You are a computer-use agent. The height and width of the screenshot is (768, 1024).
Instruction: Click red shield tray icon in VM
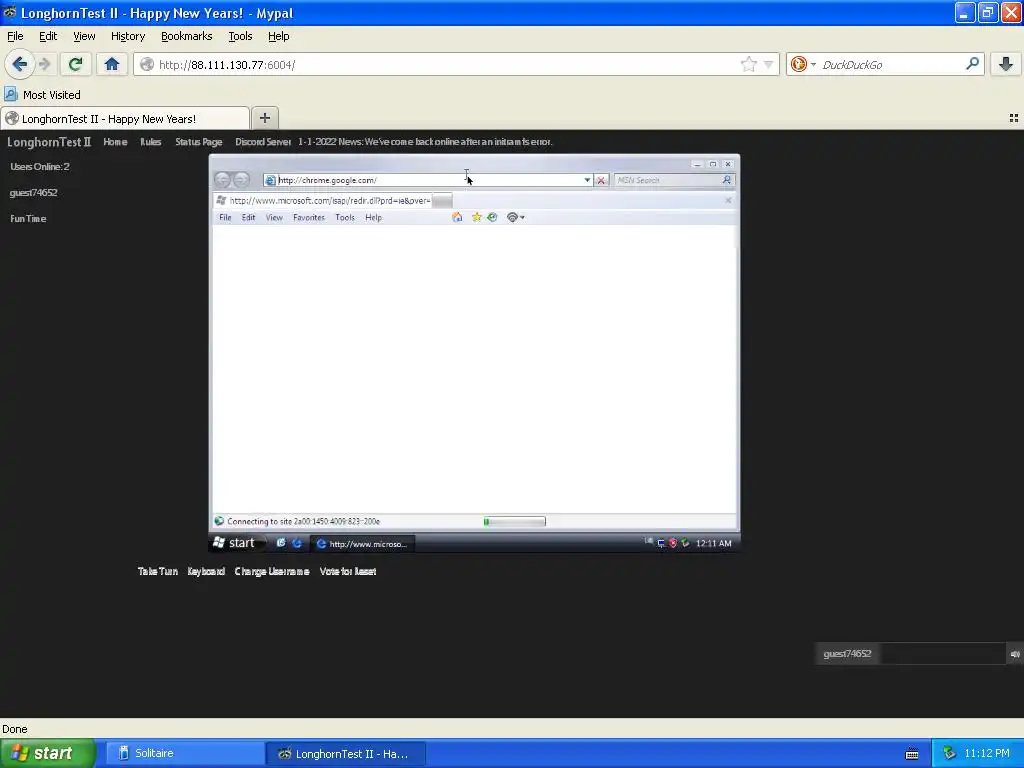tap(673, 543)
